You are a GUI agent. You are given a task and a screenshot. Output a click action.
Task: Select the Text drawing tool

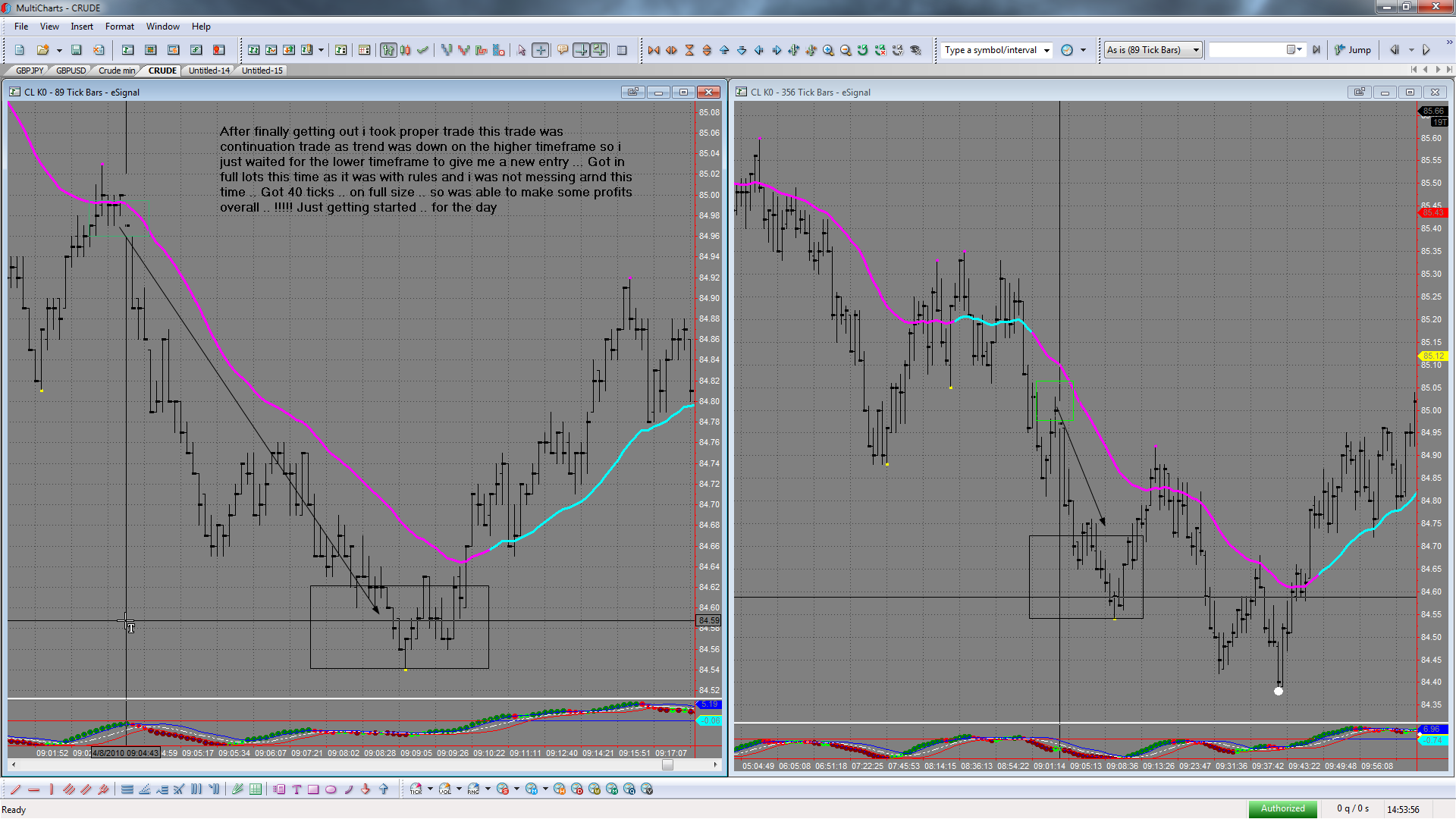point(297,789)
